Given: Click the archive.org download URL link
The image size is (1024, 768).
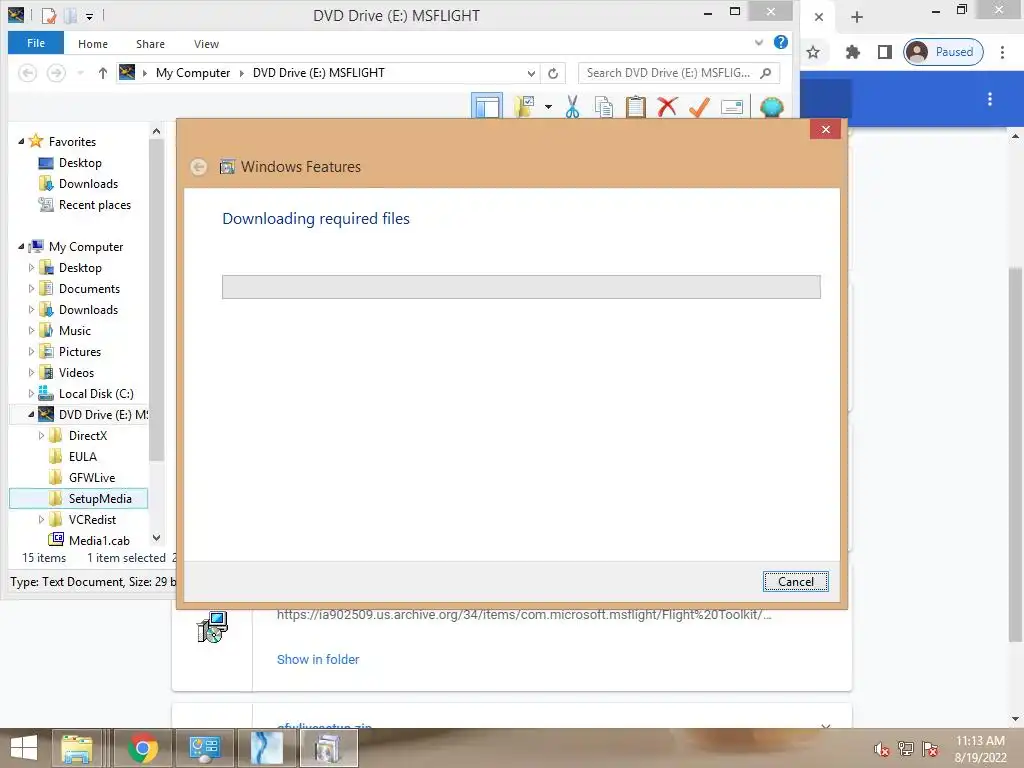Looking at the screenshot, I should (x=524, y=615).
